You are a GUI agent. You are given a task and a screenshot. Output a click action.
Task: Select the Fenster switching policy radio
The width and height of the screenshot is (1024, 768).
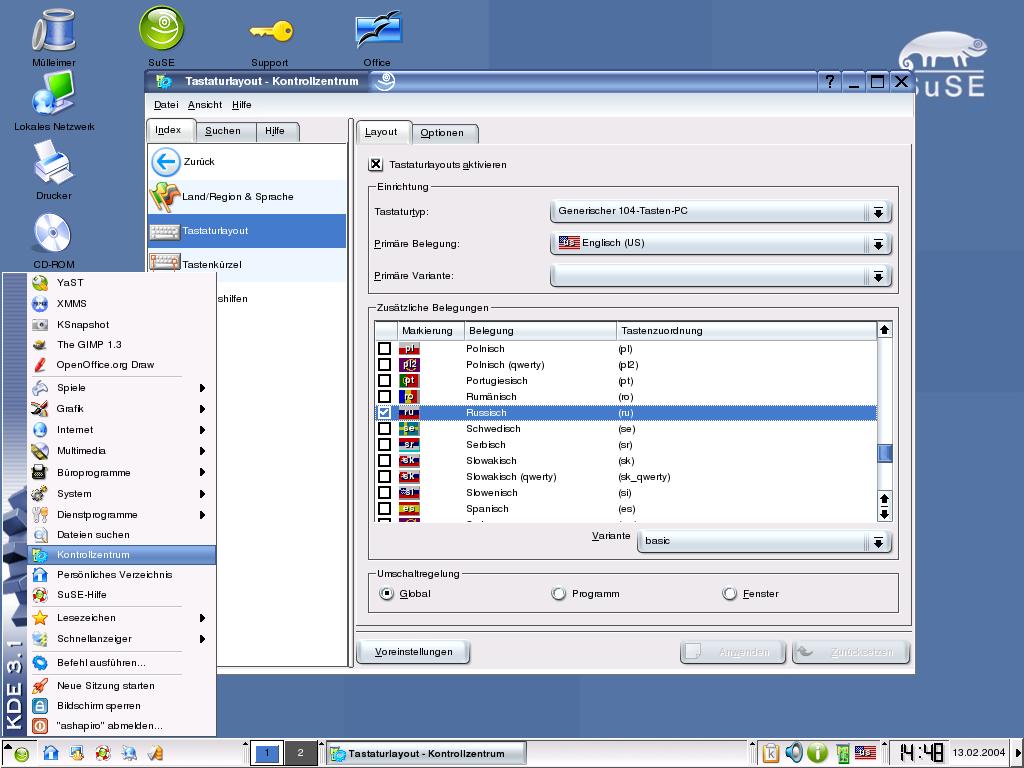[x=729, y=594]
